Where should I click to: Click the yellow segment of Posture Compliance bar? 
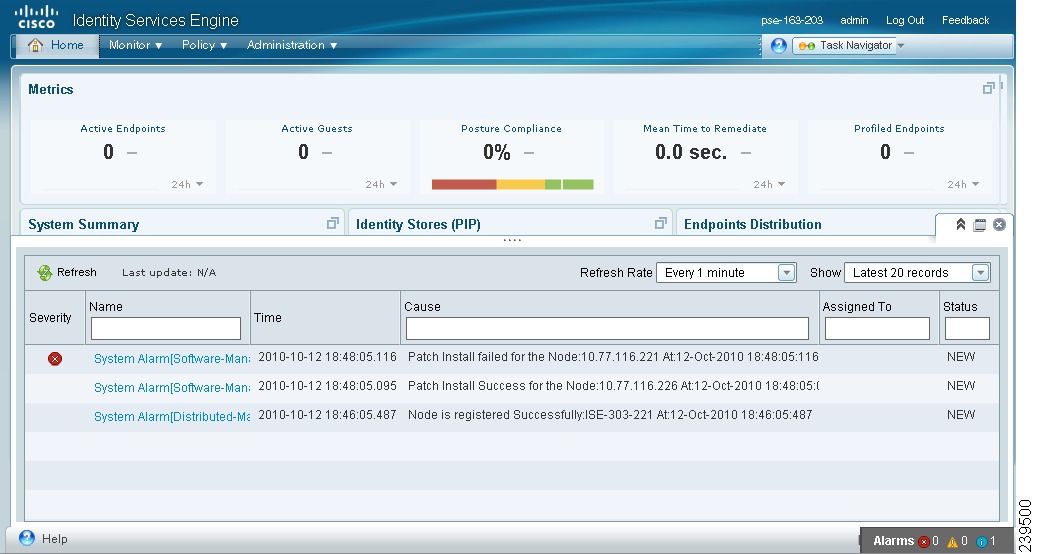(x=521, y=184)
